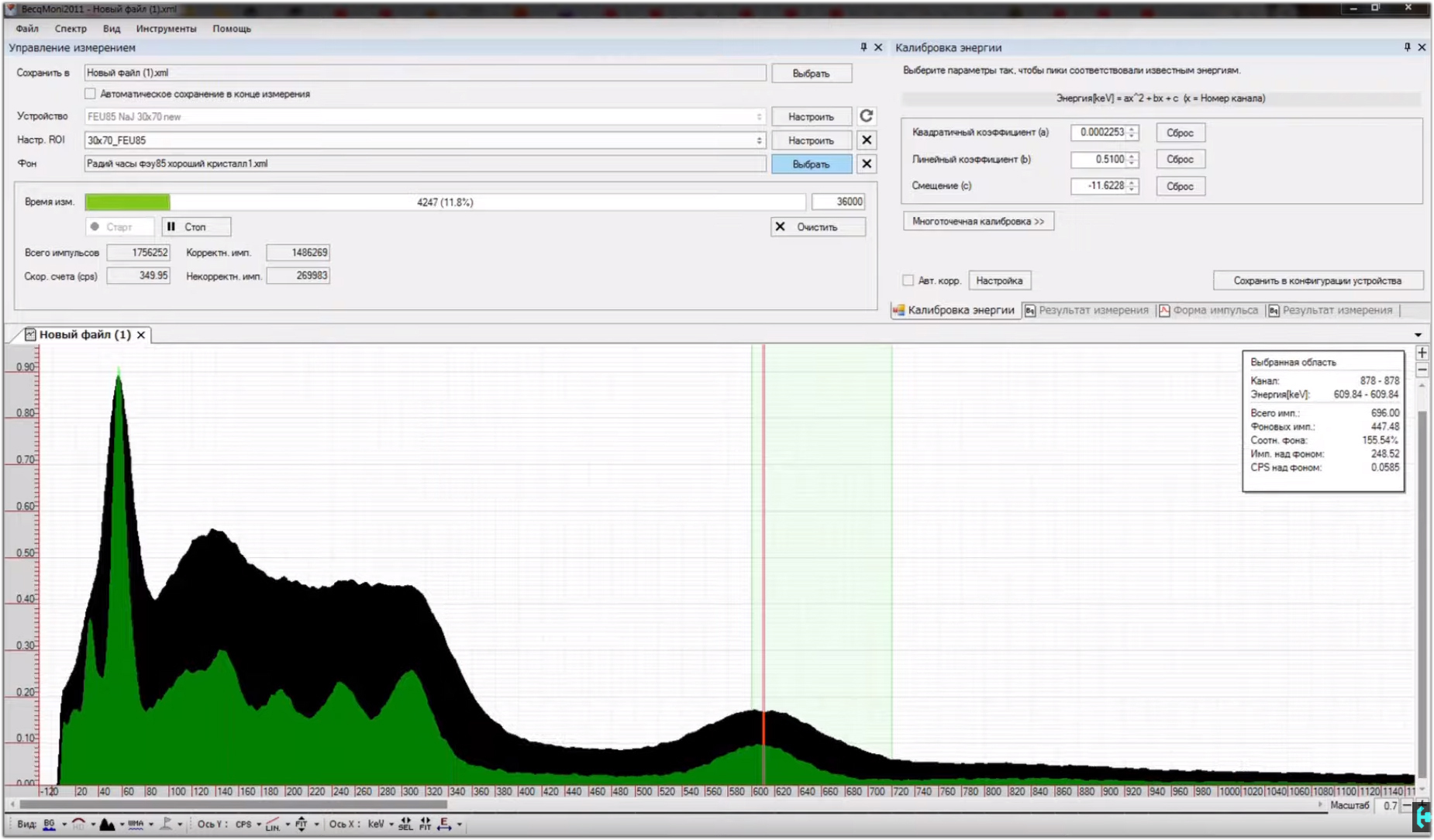Toggle the Авт. корр. checkbox
Screen dimensions: 1434x840
(908, 281)
